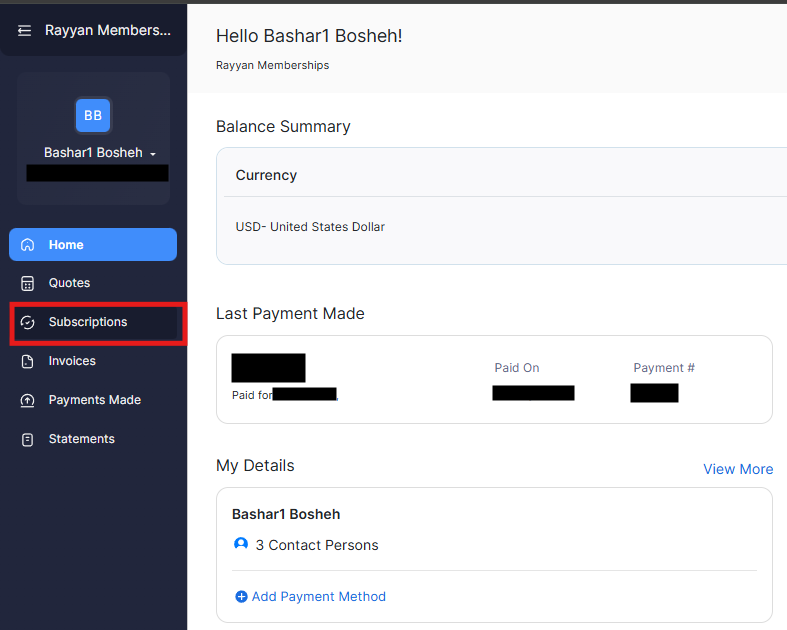The image size is (787, 630).
Task: Select the 3 Contact Persons text
Action: (x=317, y=545)
